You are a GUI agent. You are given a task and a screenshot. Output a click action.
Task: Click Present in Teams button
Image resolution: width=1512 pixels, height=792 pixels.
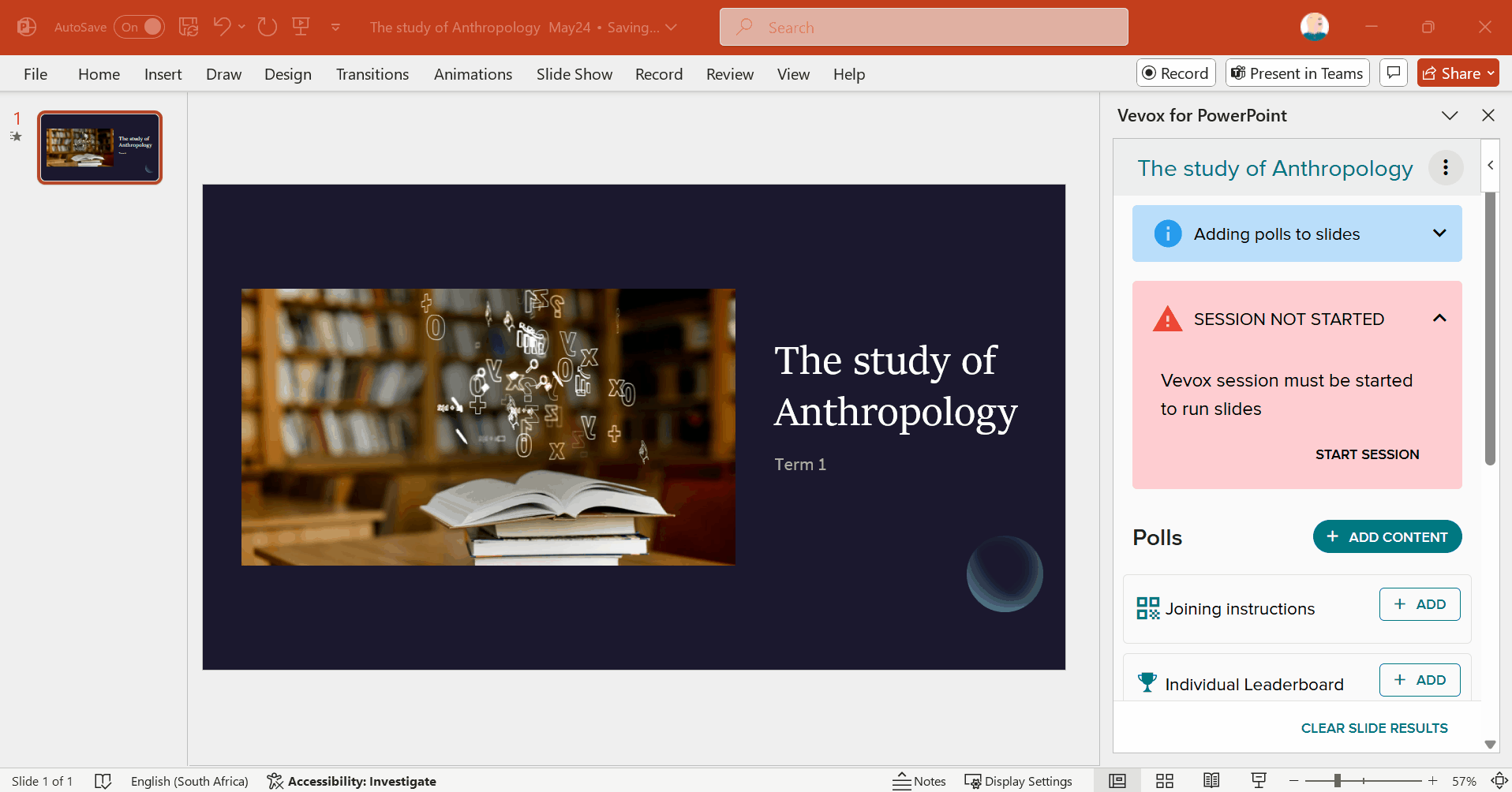[x=1297, y=73]
